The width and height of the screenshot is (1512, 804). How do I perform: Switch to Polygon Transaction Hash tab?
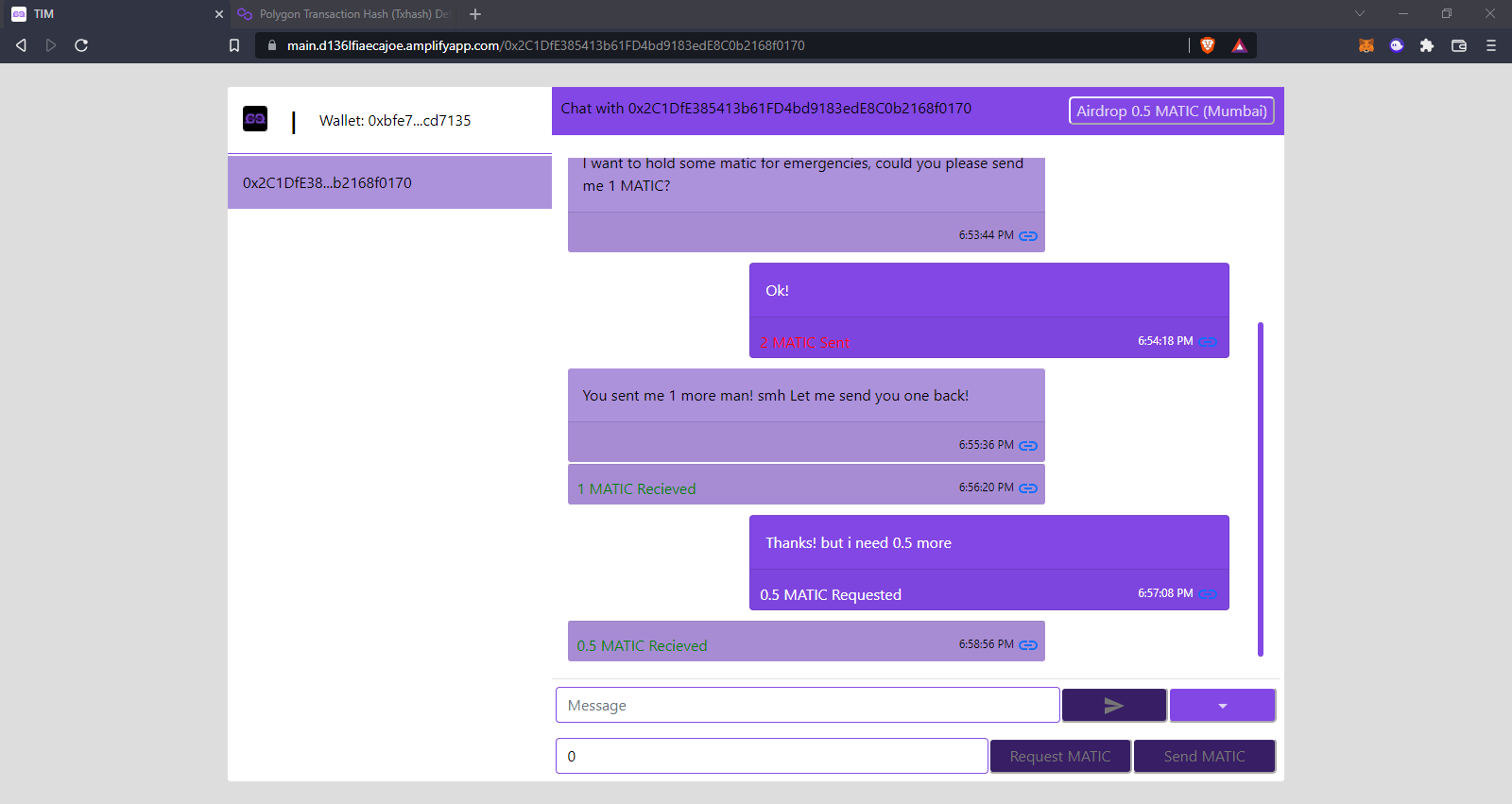tap(345, 14)
